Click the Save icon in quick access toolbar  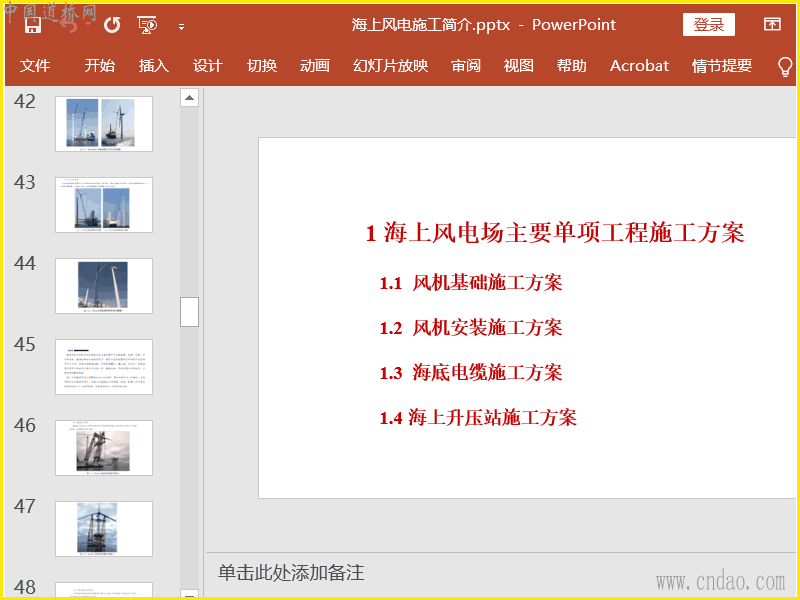click(33, 24)
